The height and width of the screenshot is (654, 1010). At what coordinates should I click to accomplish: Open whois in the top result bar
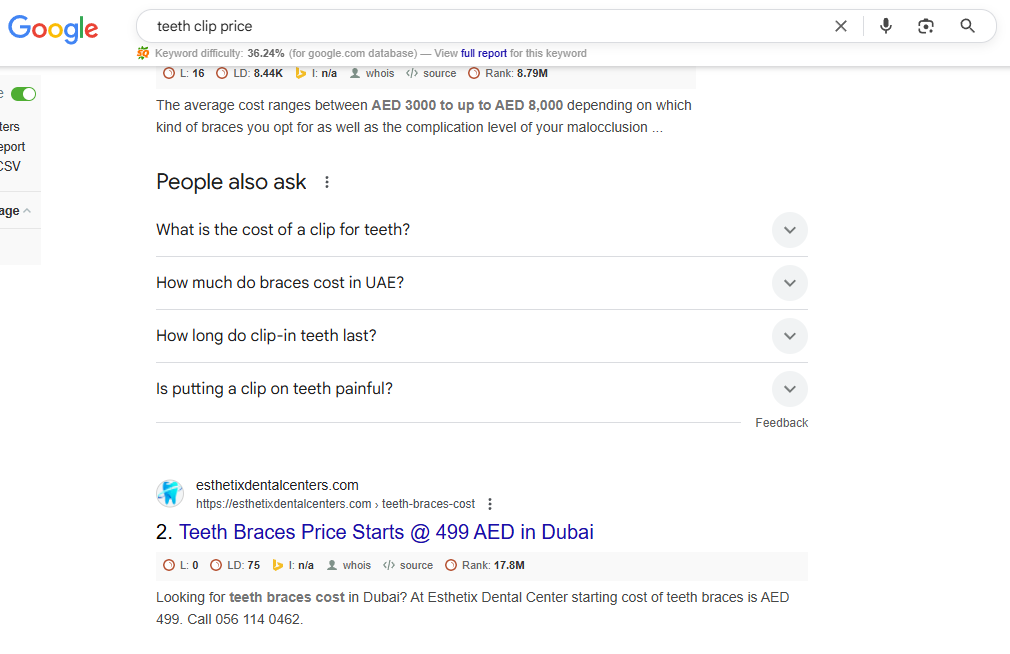372,73
